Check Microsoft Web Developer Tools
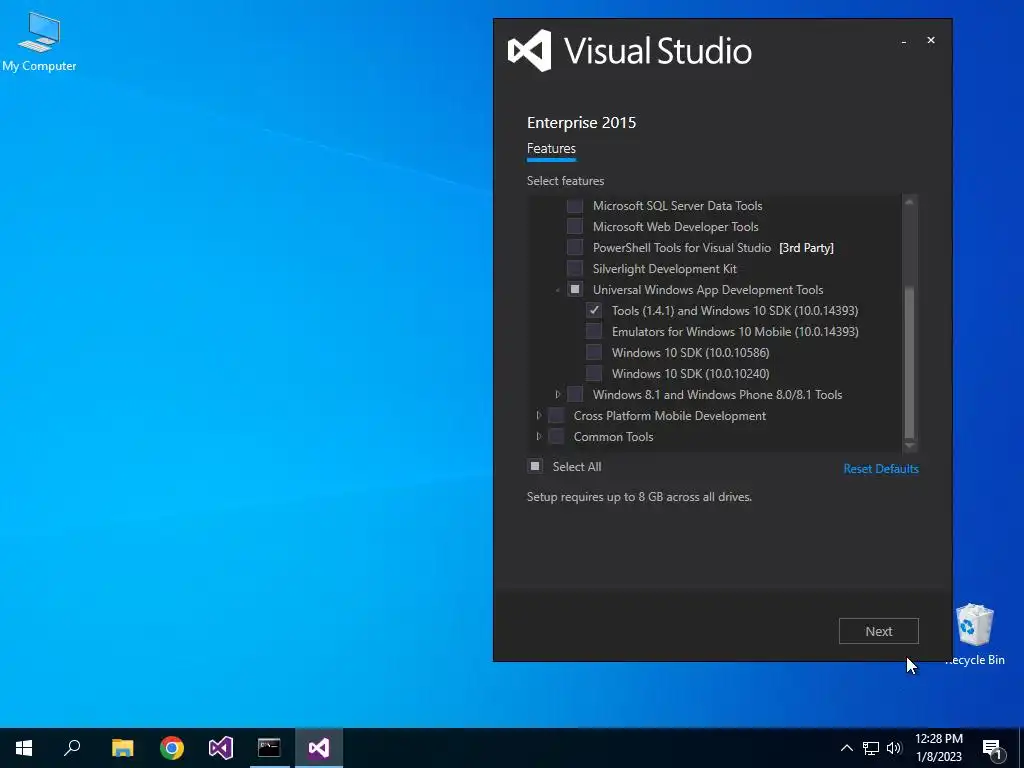1024x768 pixels. (575, 227)
